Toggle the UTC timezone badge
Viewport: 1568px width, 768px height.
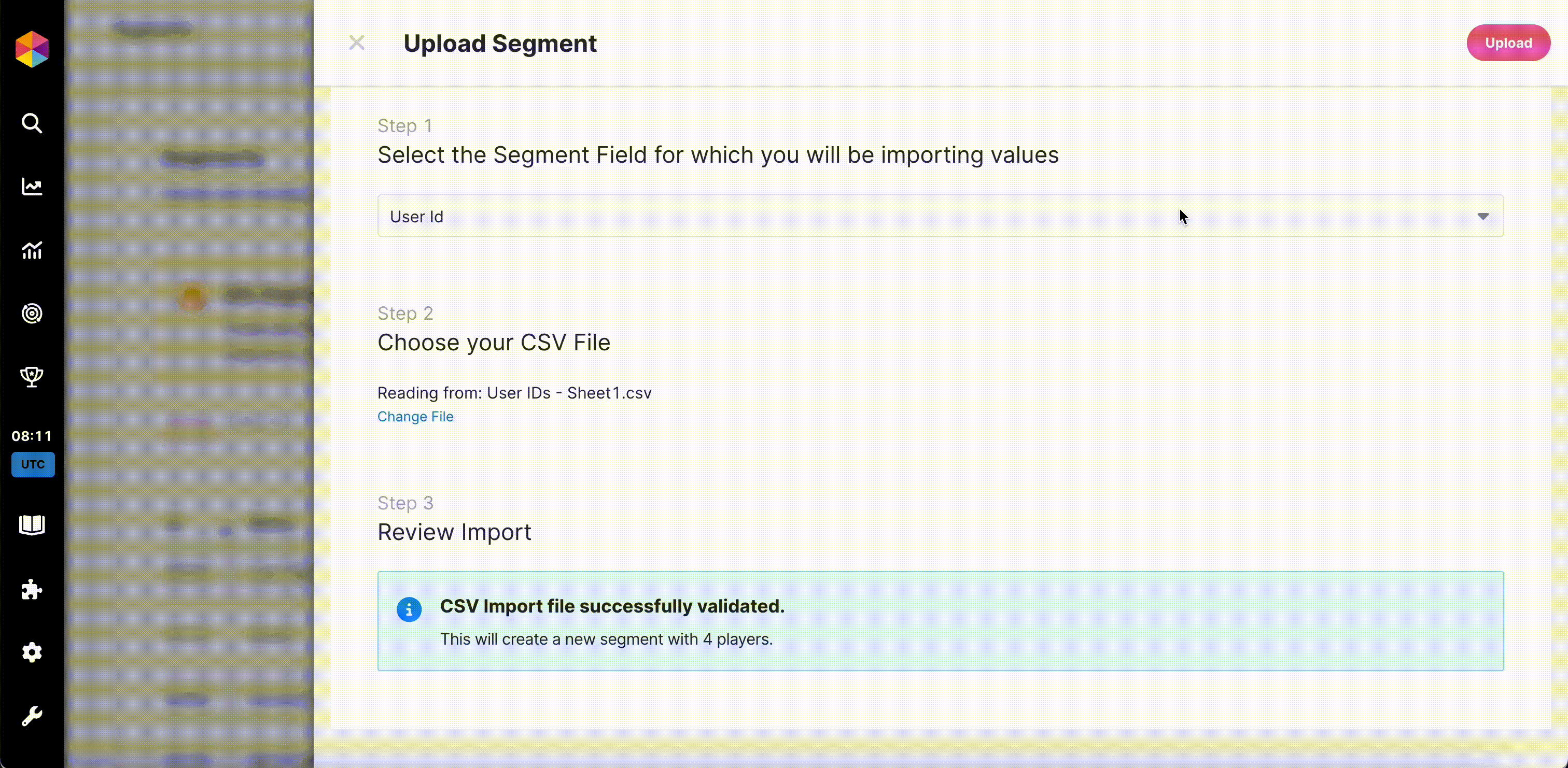pos(33,464)
